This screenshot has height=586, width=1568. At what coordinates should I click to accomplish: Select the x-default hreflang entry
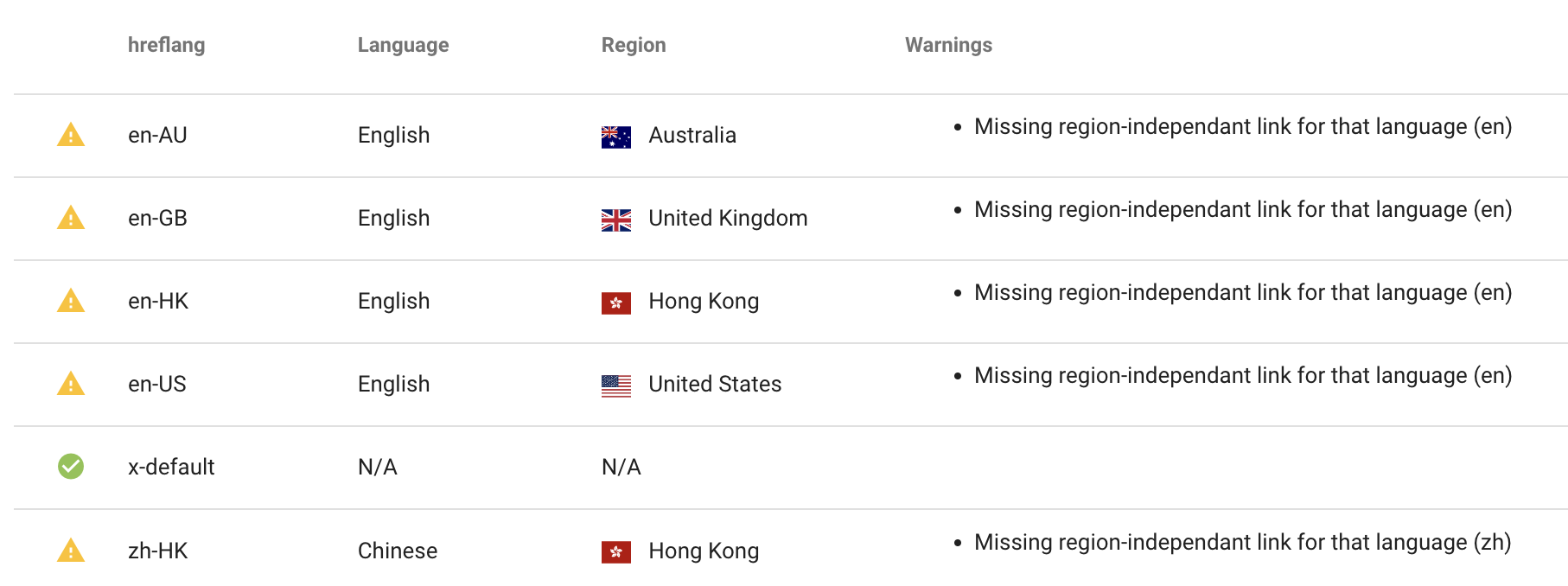click(171, 467)
